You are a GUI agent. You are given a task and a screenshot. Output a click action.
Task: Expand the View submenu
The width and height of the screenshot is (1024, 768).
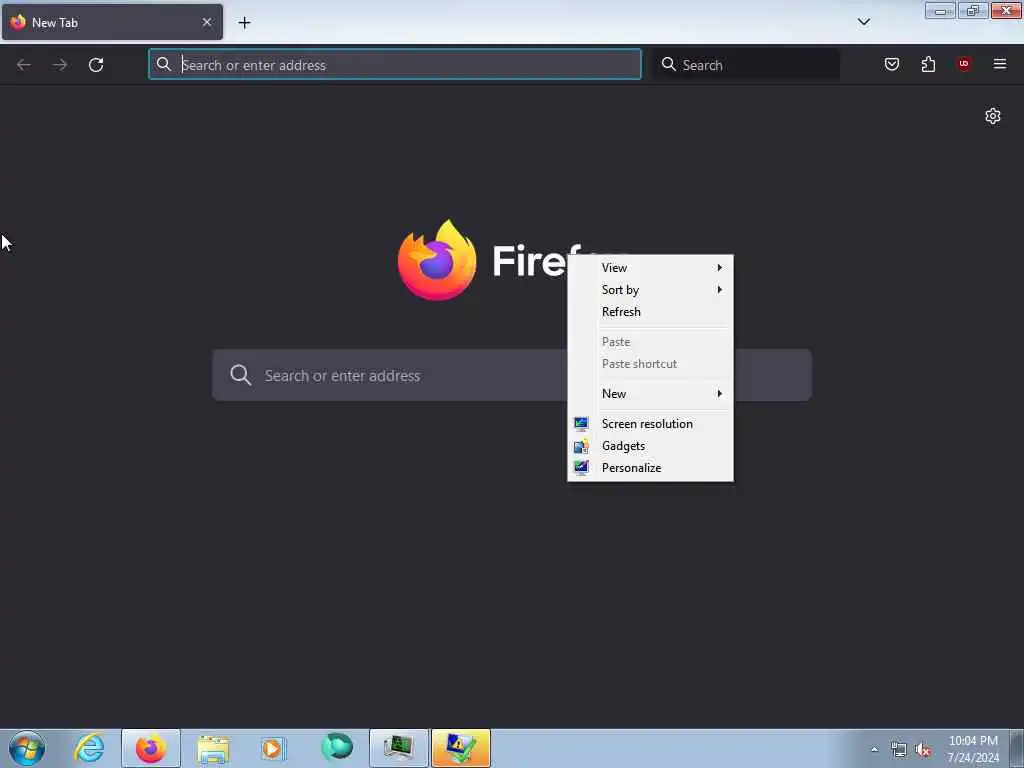(x=650, y=268)
